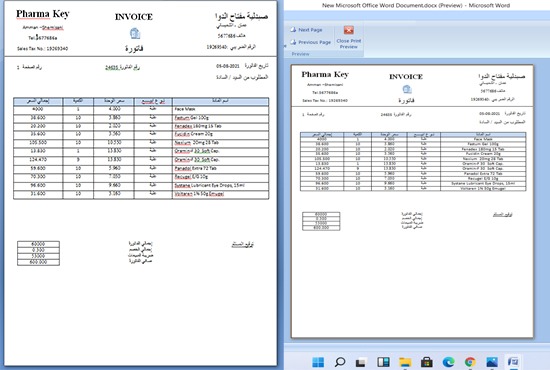Click the preview page invoice table header
Screen dimensions: 550x370
[x=413, y=134]
